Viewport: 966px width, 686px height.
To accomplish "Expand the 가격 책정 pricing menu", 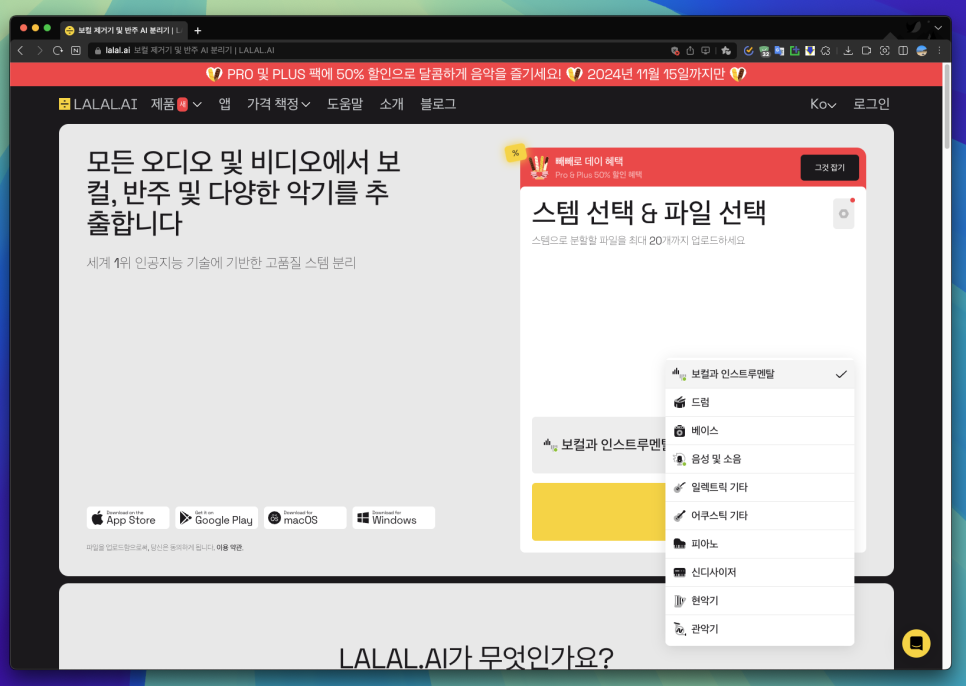I will point(278,104).
